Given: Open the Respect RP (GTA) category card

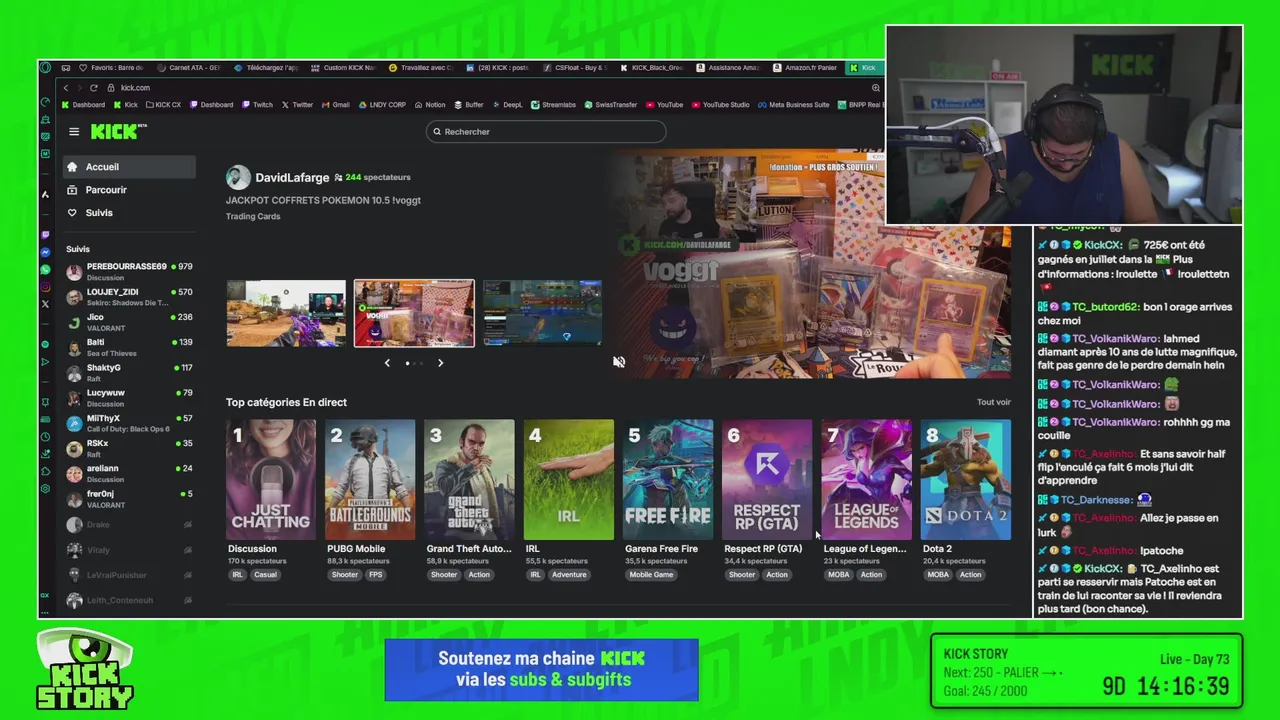Looking at the screenshot, I should [767, 480].
